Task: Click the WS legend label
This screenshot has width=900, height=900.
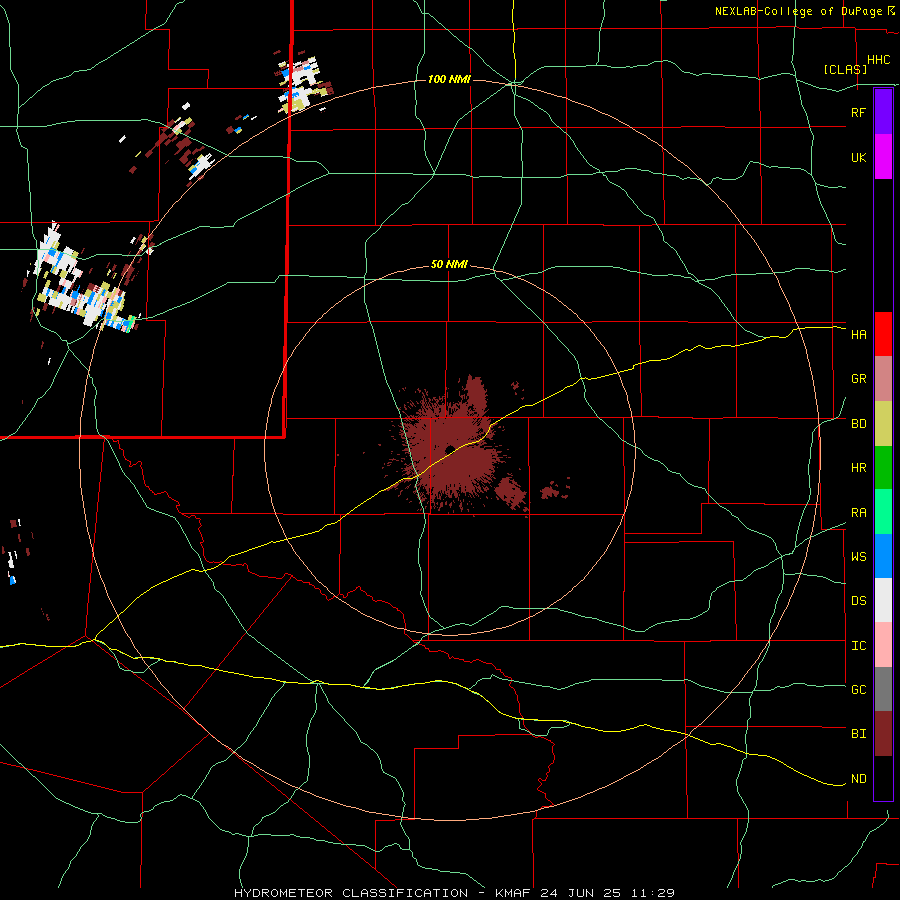Action: pyautogui.click(x=858, y=557)
